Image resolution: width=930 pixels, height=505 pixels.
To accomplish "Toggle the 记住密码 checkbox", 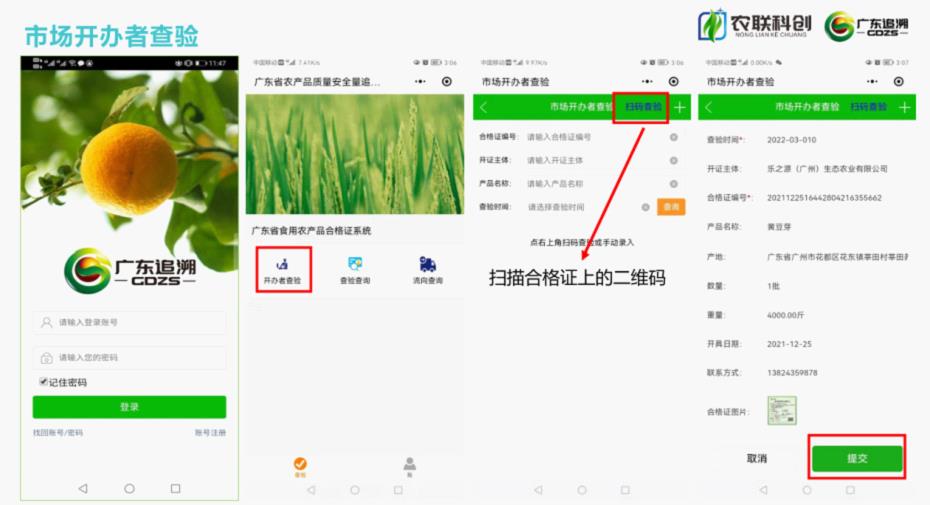I will coord(44,382).
